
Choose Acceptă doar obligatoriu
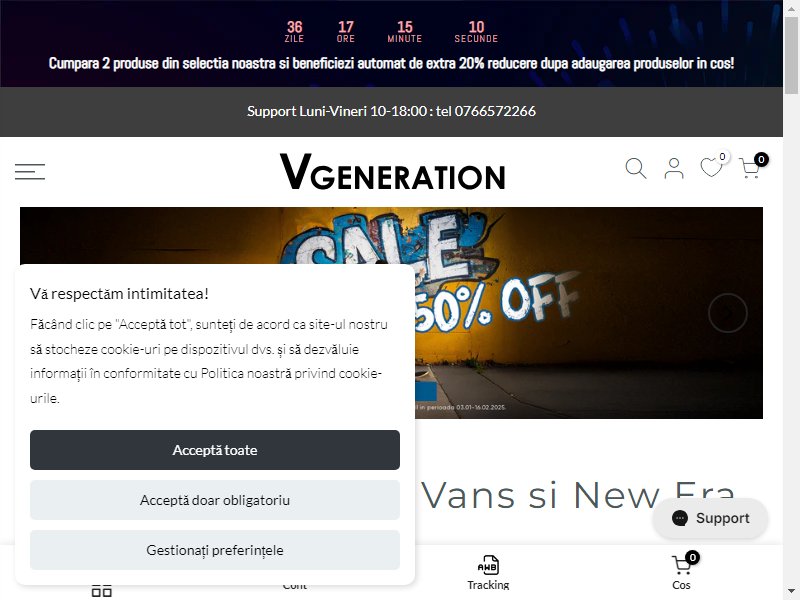[x=215, y=500]
